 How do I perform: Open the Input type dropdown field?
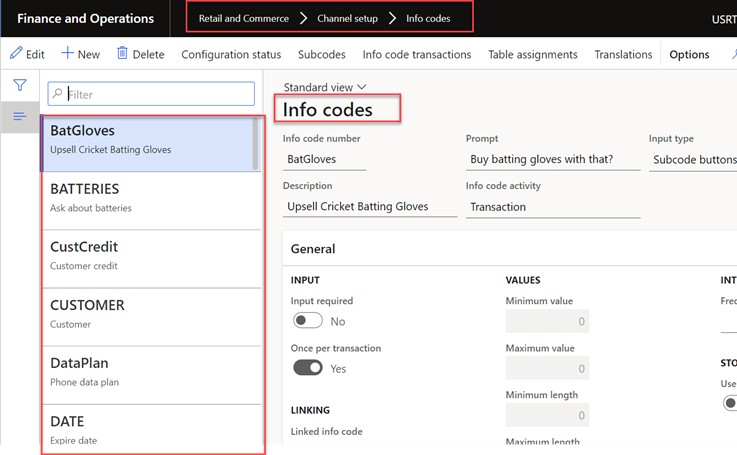coord(693,160)
